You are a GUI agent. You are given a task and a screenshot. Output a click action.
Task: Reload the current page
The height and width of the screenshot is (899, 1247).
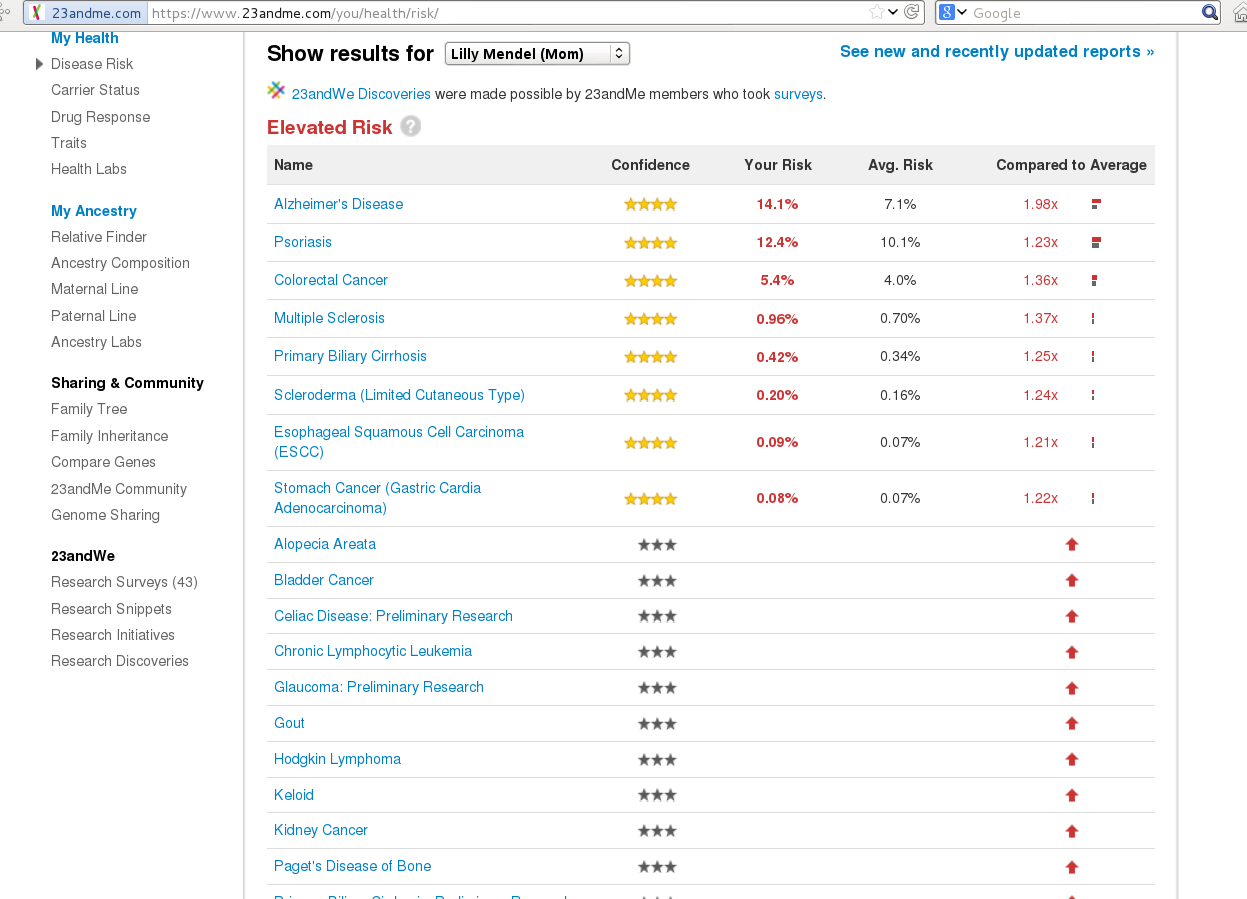pos(911,12)
